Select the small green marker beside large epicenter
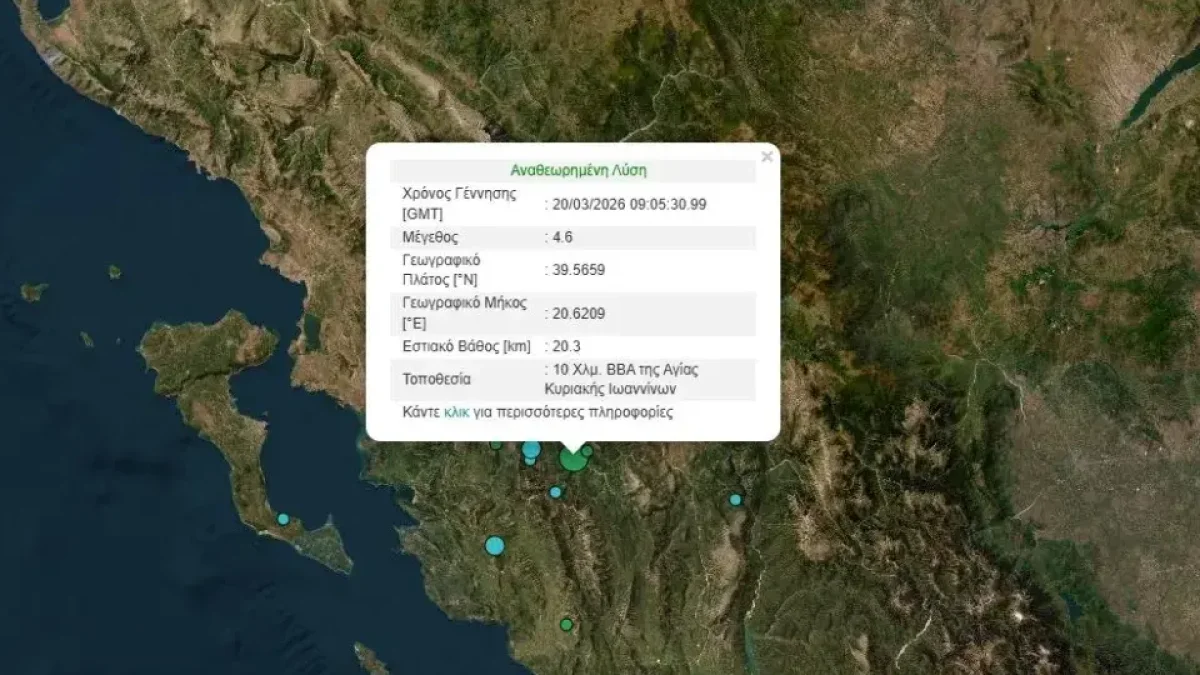This screenshot has width=1200, height=675. tap(588, 451)
